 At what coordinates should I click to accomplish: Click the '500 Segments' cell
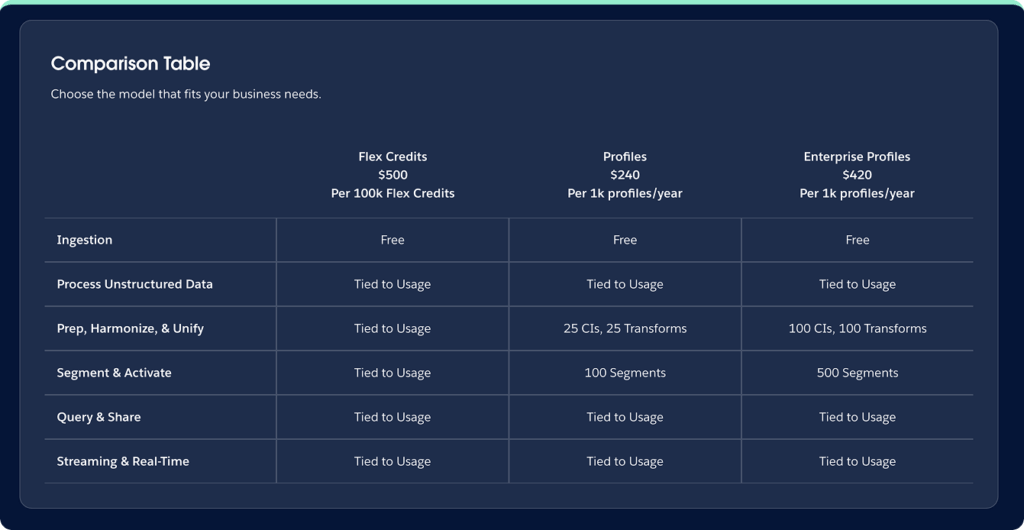(x=857, y=373)
